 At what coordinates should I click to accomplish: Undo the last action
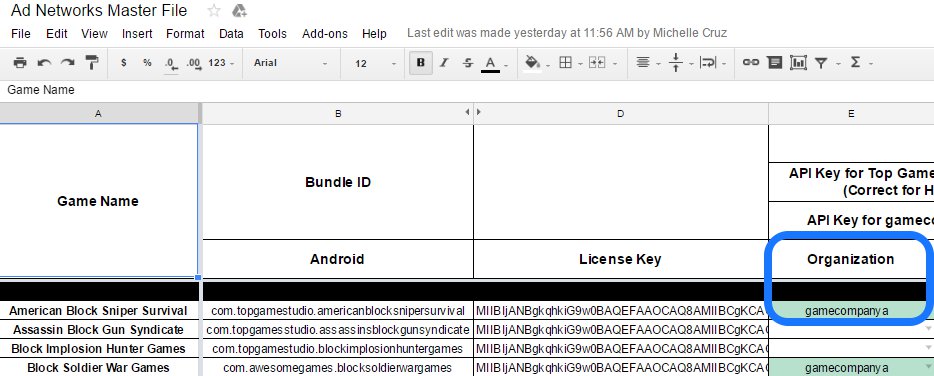tap(43, 63)
